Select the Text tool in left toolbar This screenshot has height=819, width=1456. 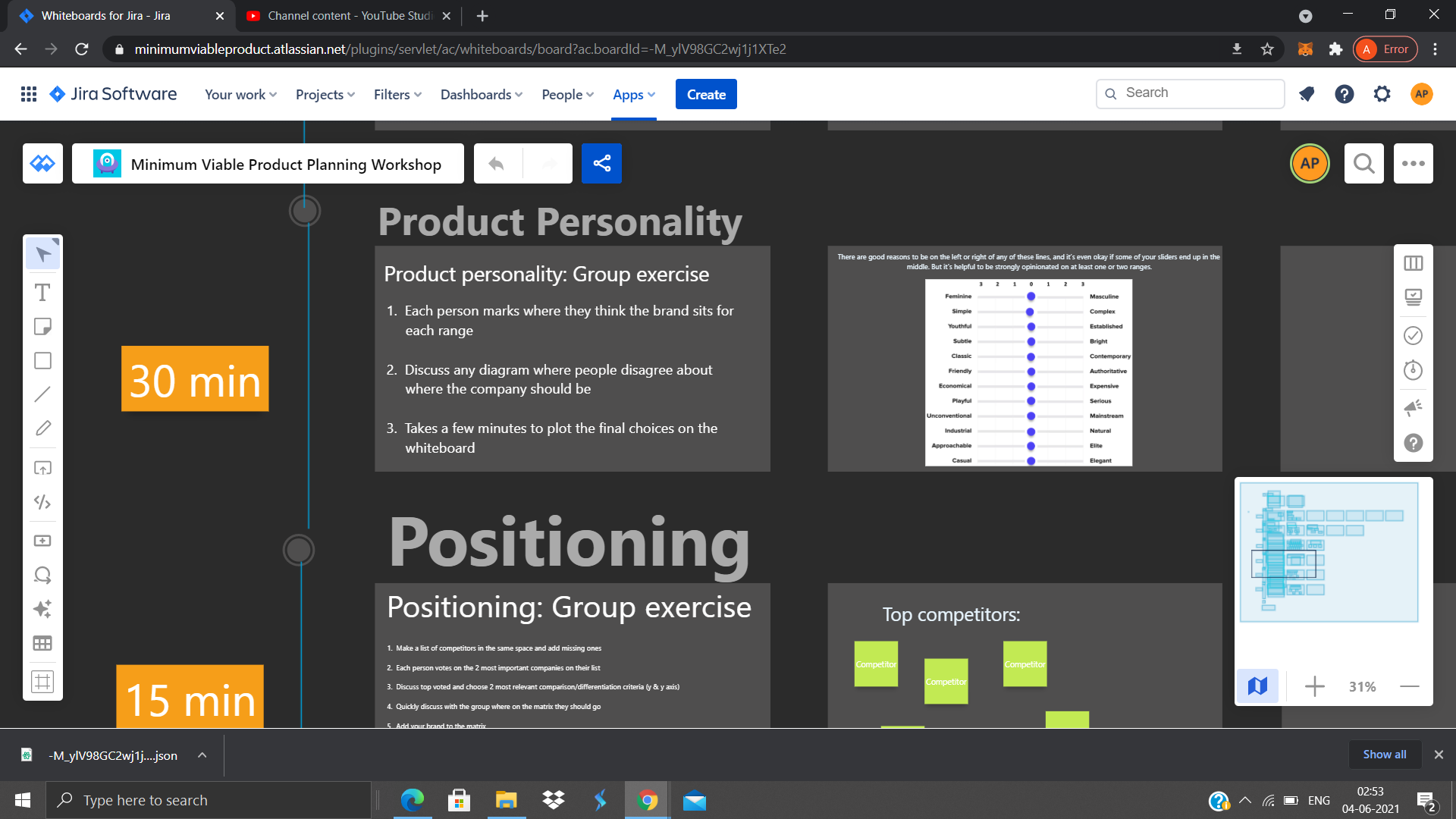[42, 293]
